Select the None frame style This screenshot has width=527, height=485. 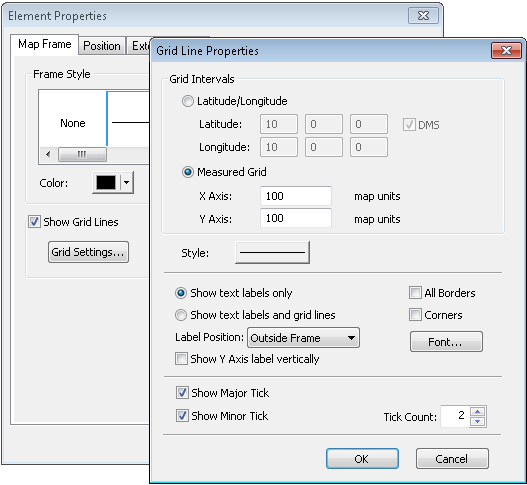click(x=73, y=123)
